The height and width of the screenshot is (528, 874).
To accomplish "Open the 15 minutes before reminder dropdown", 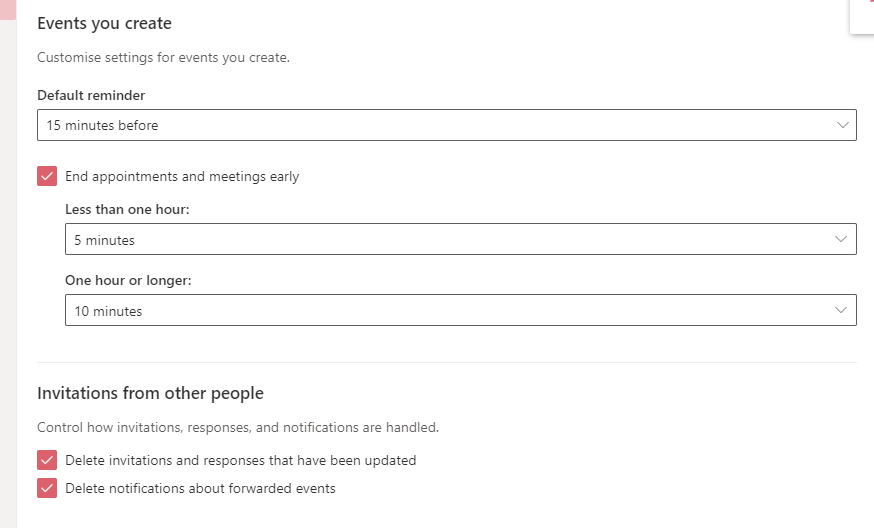I will [446, 125].
